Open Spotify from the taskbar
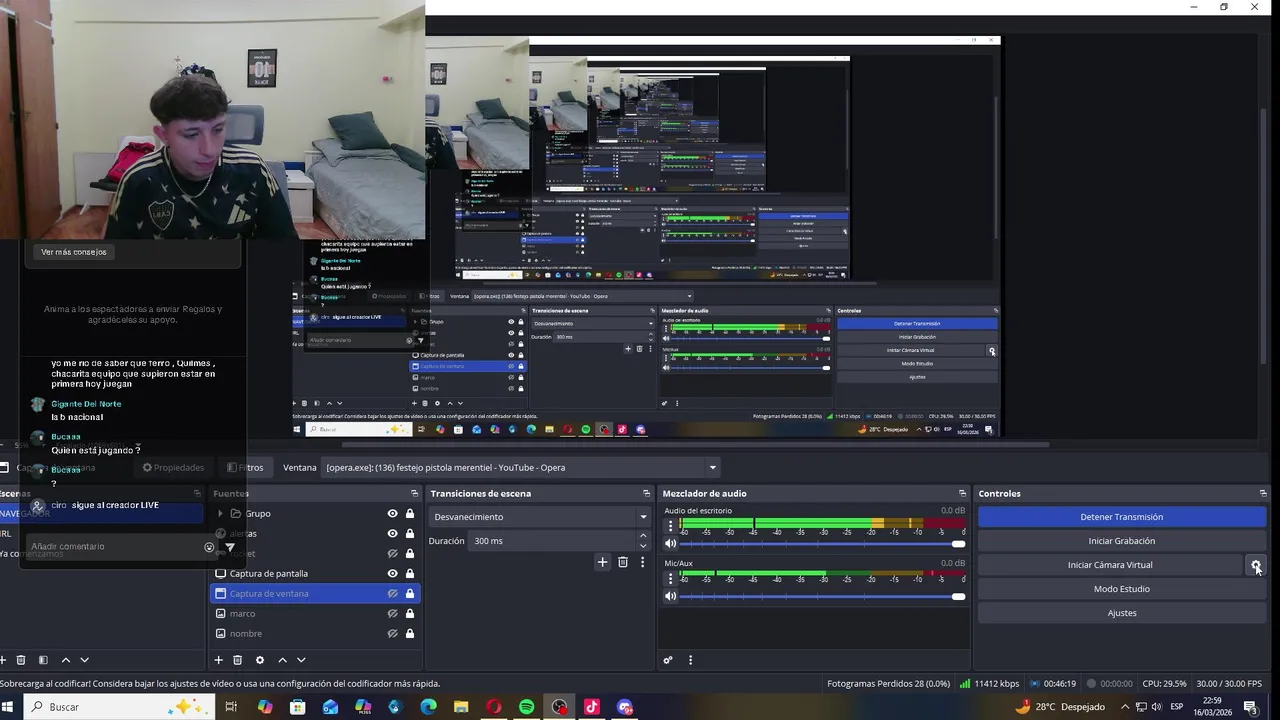 click(526, 707)
